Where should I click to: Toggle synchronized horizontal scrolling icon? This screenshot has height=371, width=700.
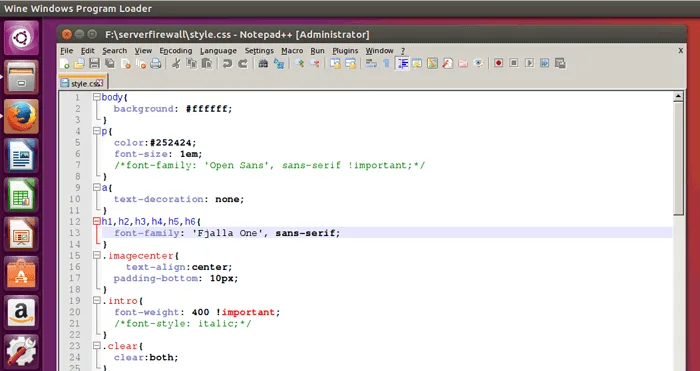[x=351, y=63]
